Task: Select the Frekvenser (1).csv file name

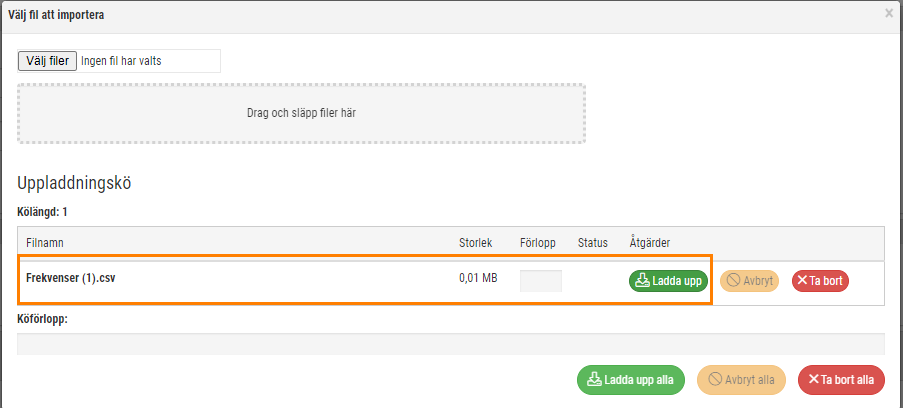Action: (71, 278)
